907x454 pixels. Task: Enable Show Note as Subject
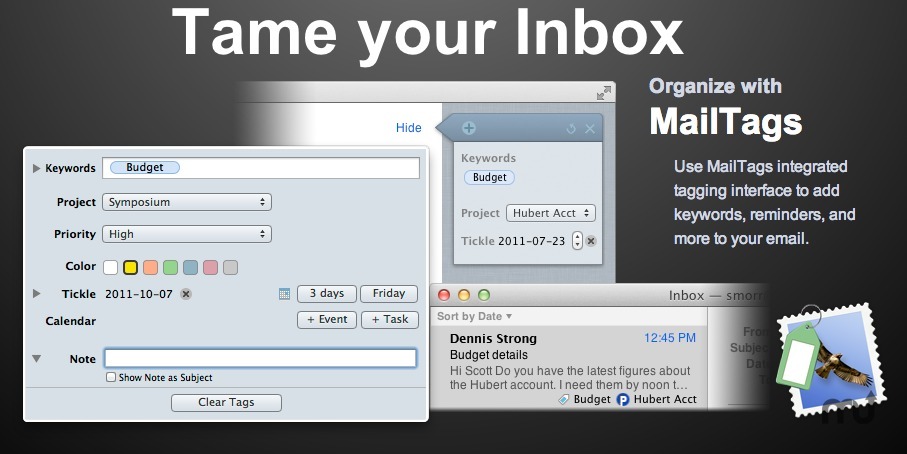[x=111, y=377]
